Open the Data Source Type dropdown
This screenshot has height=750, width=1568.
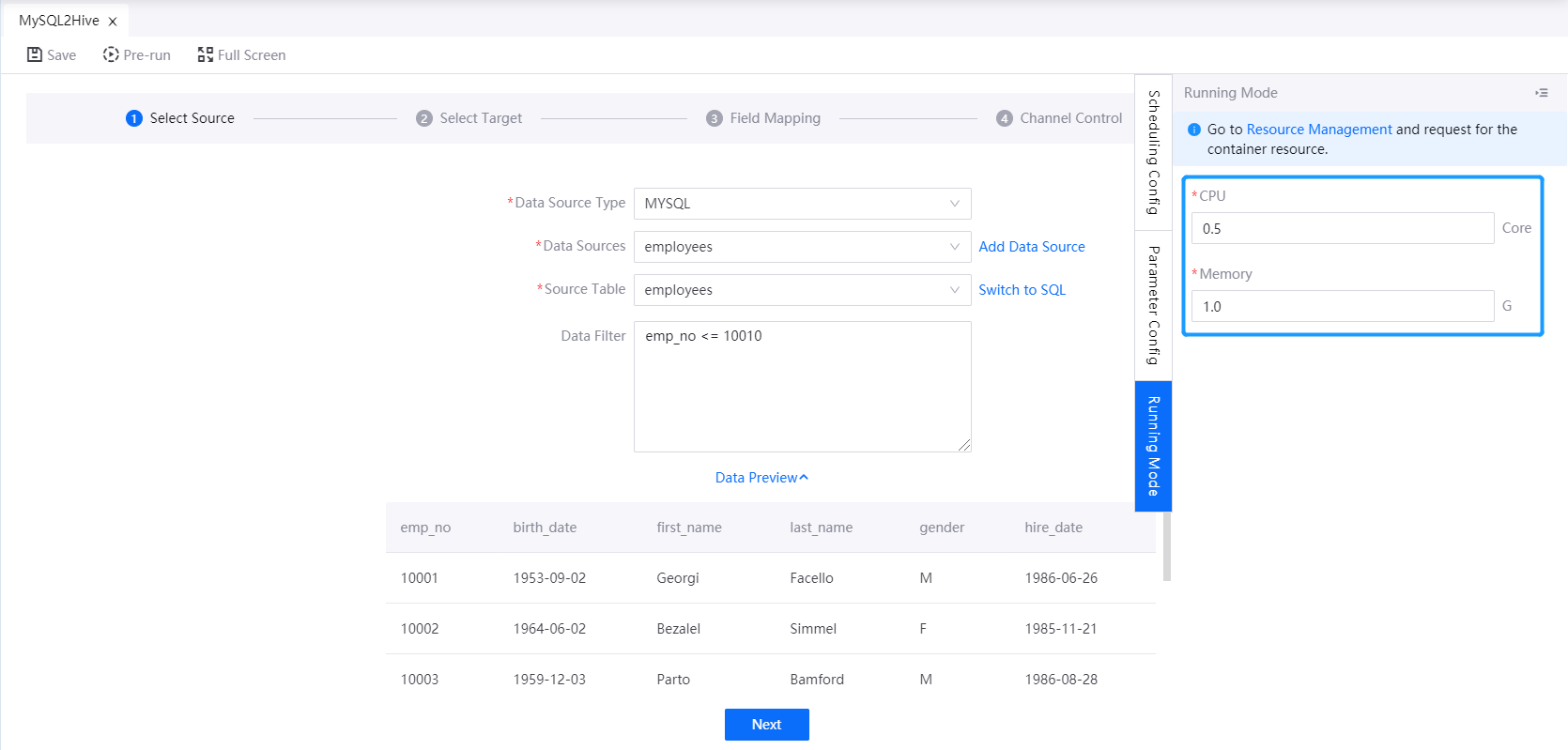[x=803, y=204]
